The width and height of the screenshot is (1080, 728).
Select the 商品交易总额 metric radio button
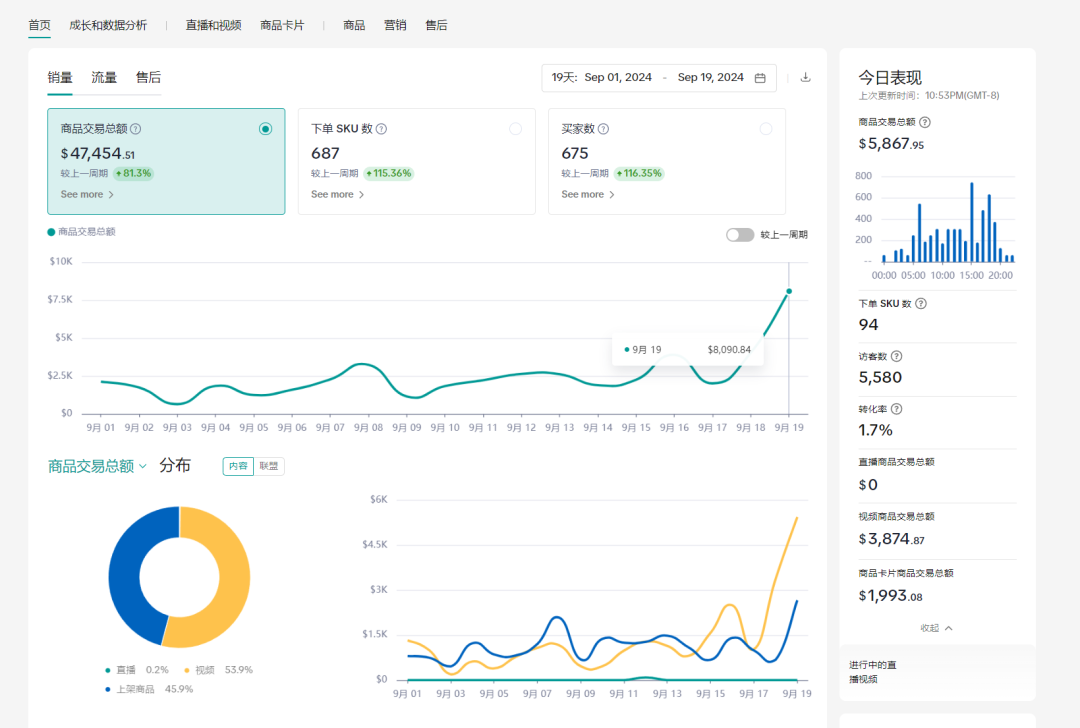(265, 129)
